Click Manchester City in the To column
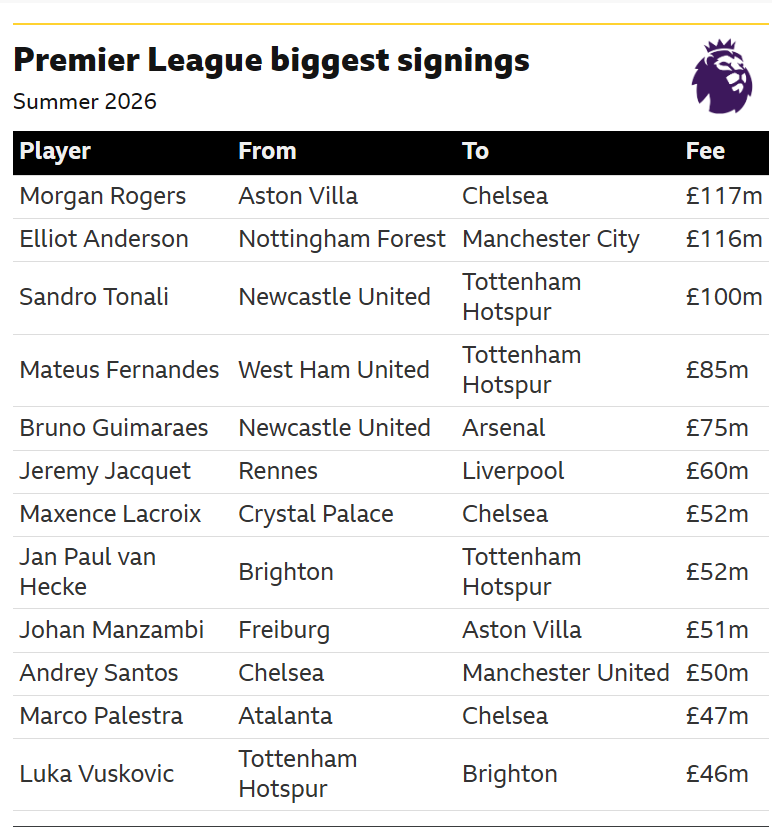Screen dimensions: 772x827 point(551,239)
